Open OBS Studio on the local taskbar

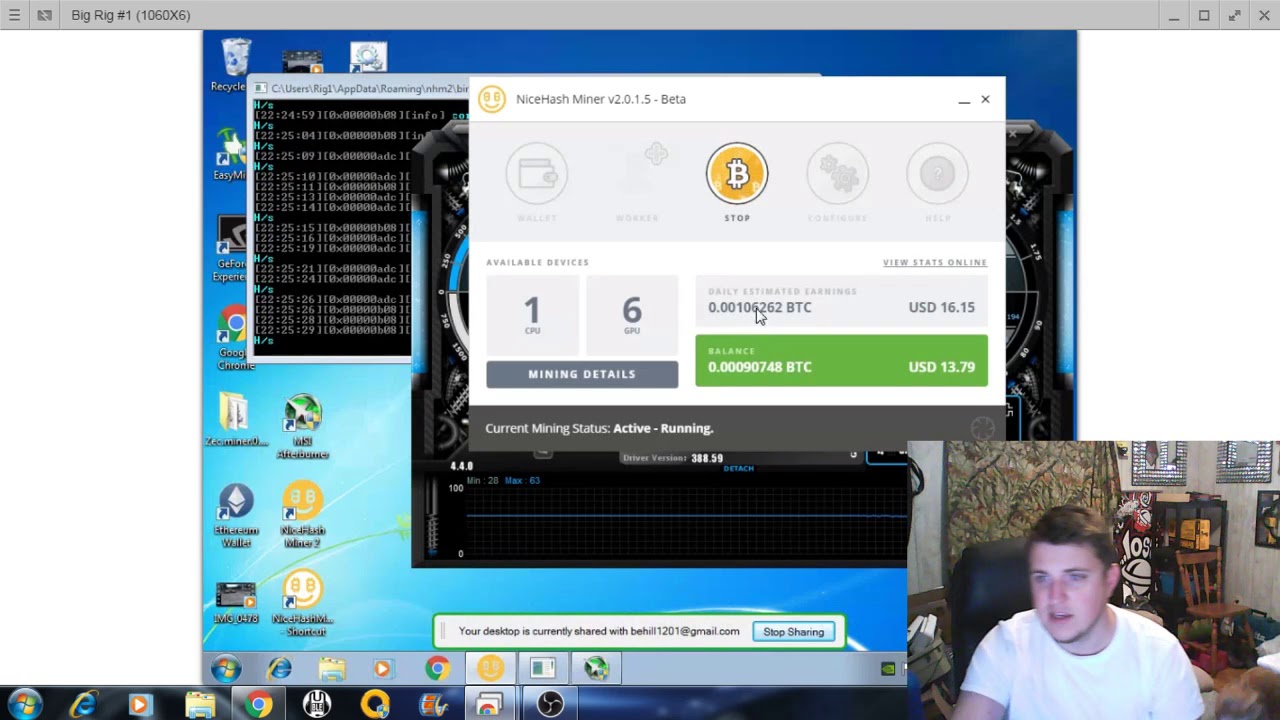550,705
